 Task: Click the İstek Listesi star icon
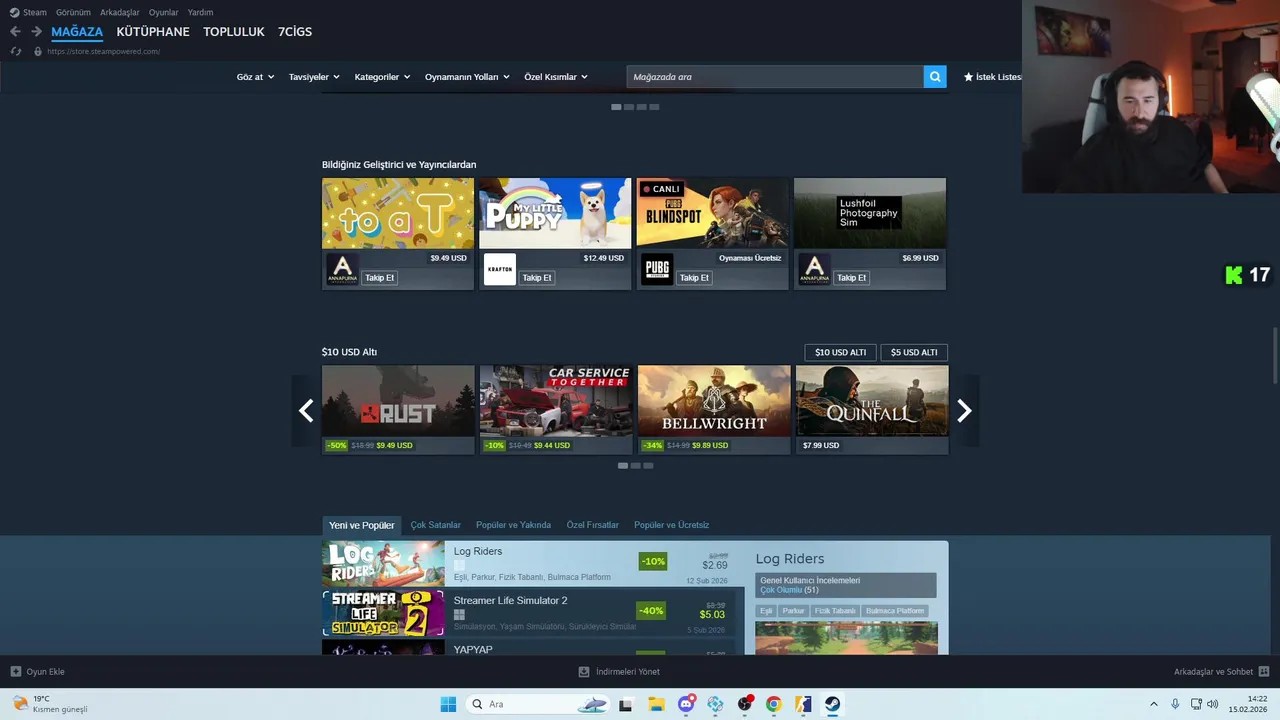pyautogui.click(x=968, y=77)
